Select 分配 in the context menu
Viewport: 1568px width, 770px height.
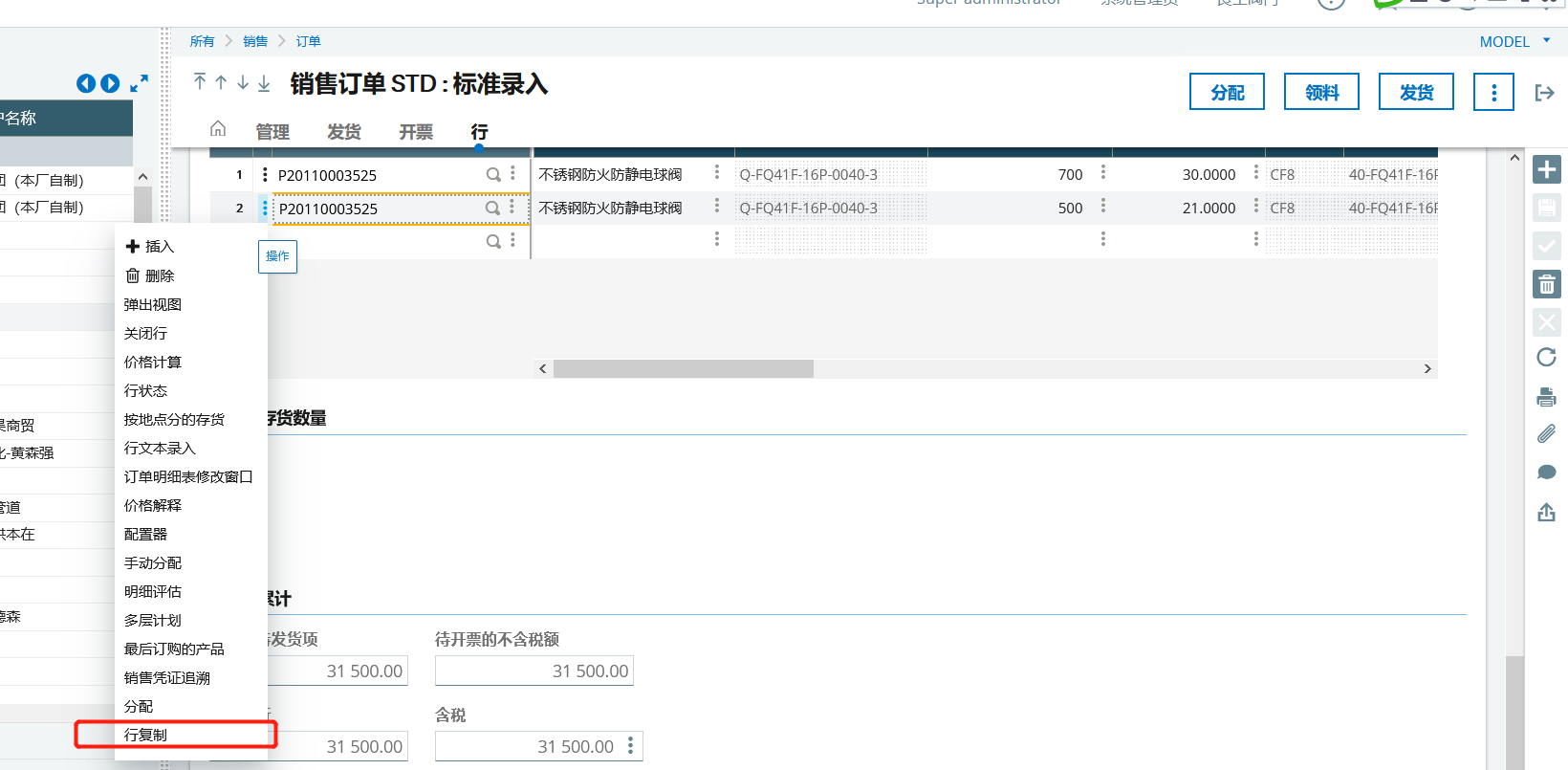click(191, 706)
